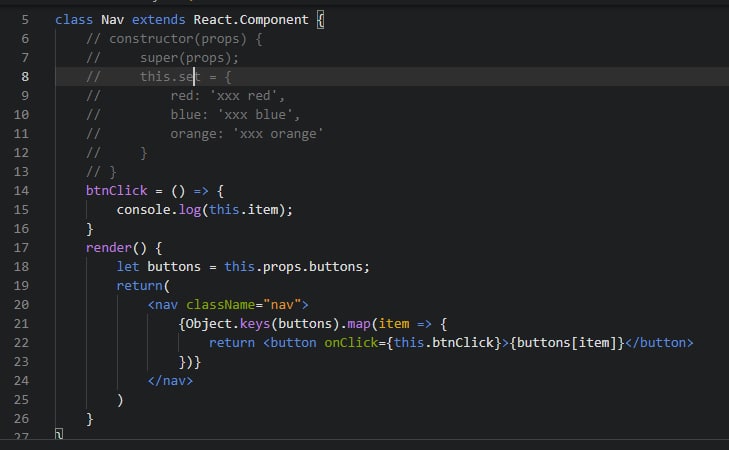Click 'this.btnClick' inside the onClick handler
The height and width of the screenshot is (450, 729).
(x=444, y=343)
